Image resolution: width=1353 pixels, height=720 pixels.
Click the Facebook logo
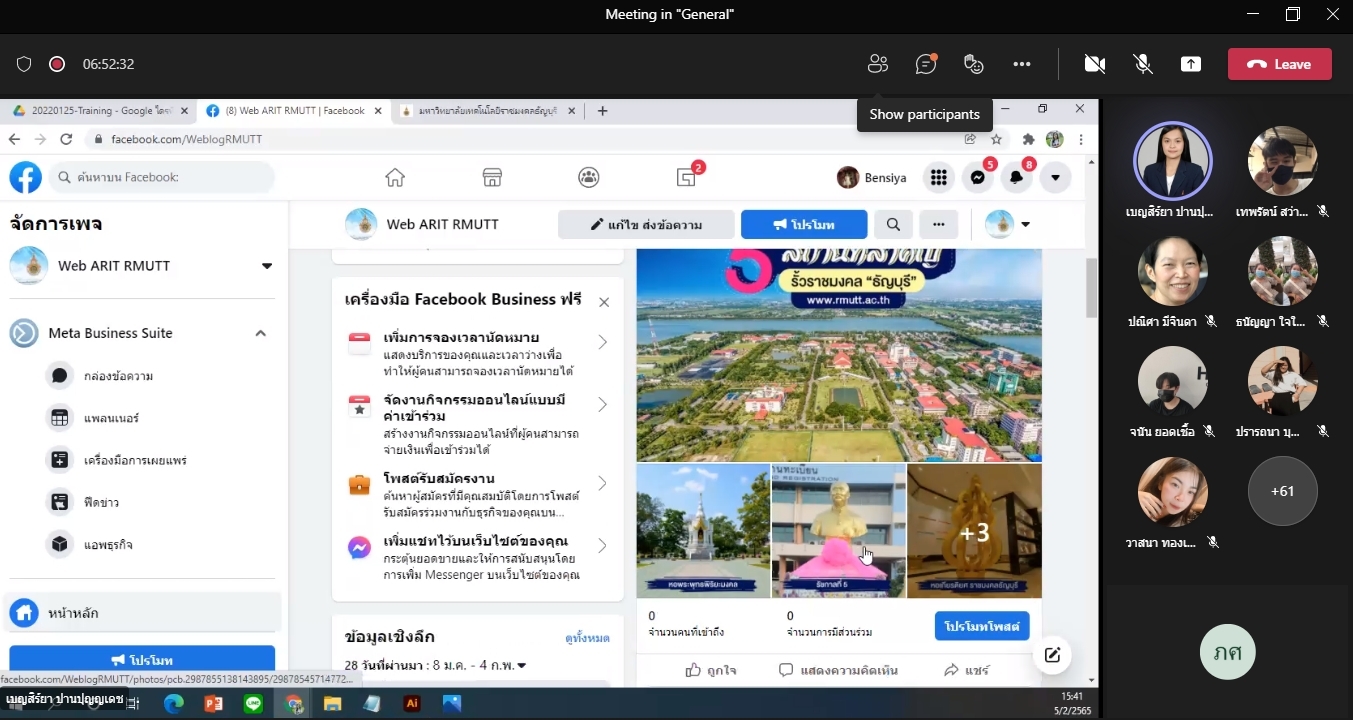25,177
